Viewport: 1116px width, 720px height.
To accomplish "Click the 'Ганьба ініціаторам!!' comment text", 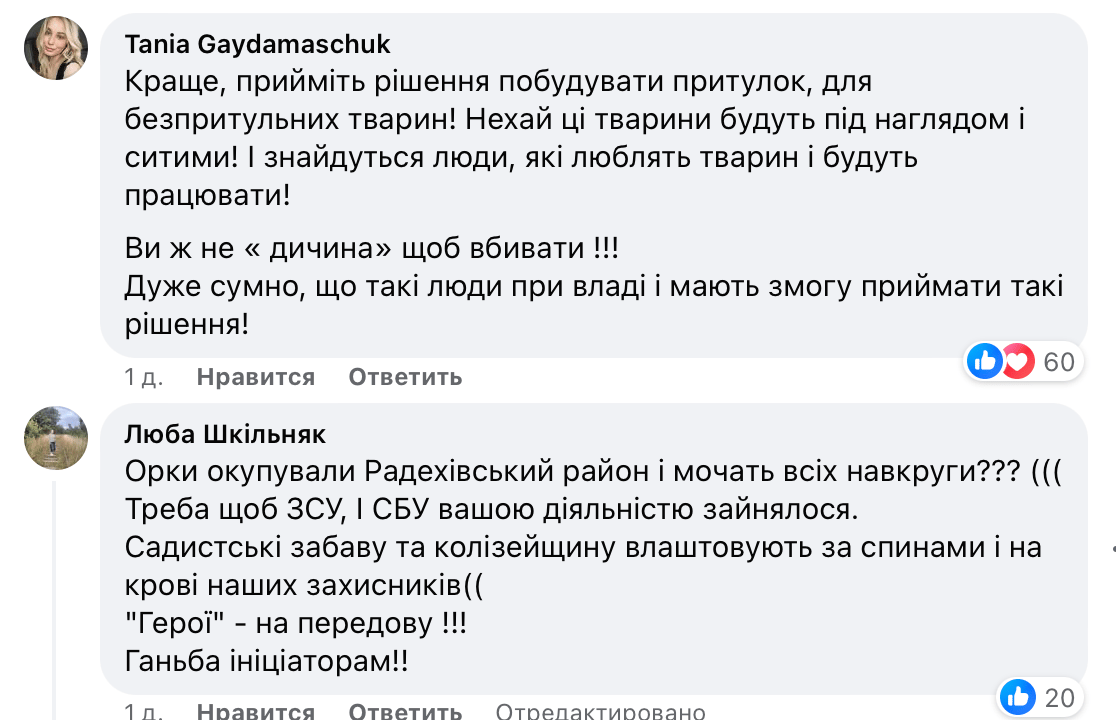I will click(x=267, y=662).
